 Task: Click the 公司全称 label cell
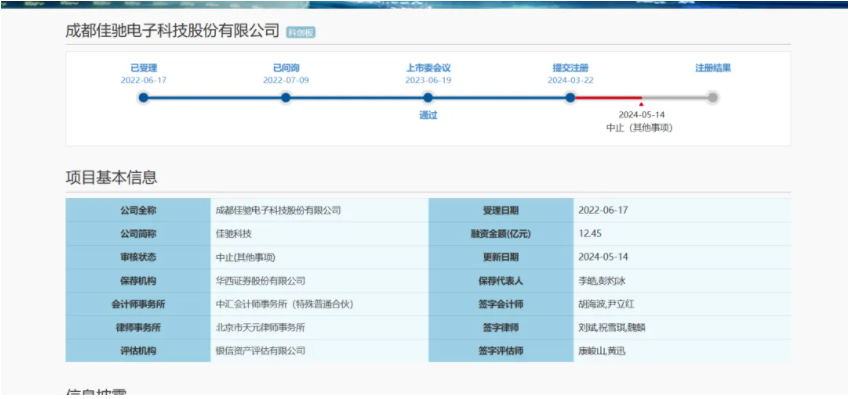(x=138, y=210)
